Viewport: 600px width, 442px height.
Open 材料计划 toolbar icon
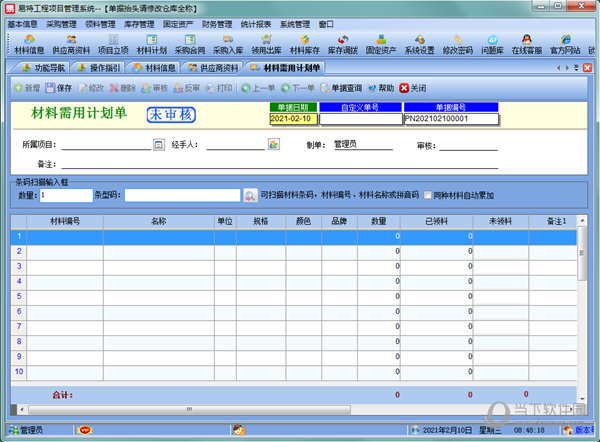point(152,44)
